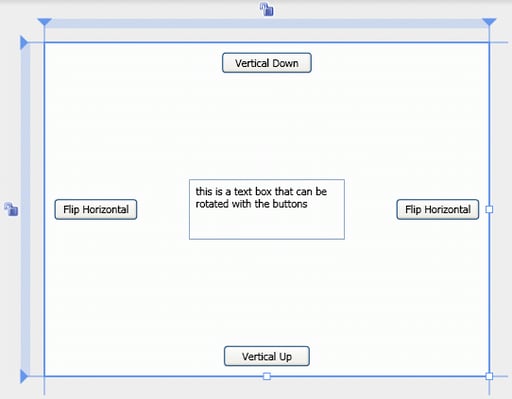Click the horizontal column rail bar at top
This screenshot has height=399, width=512.
267,23
